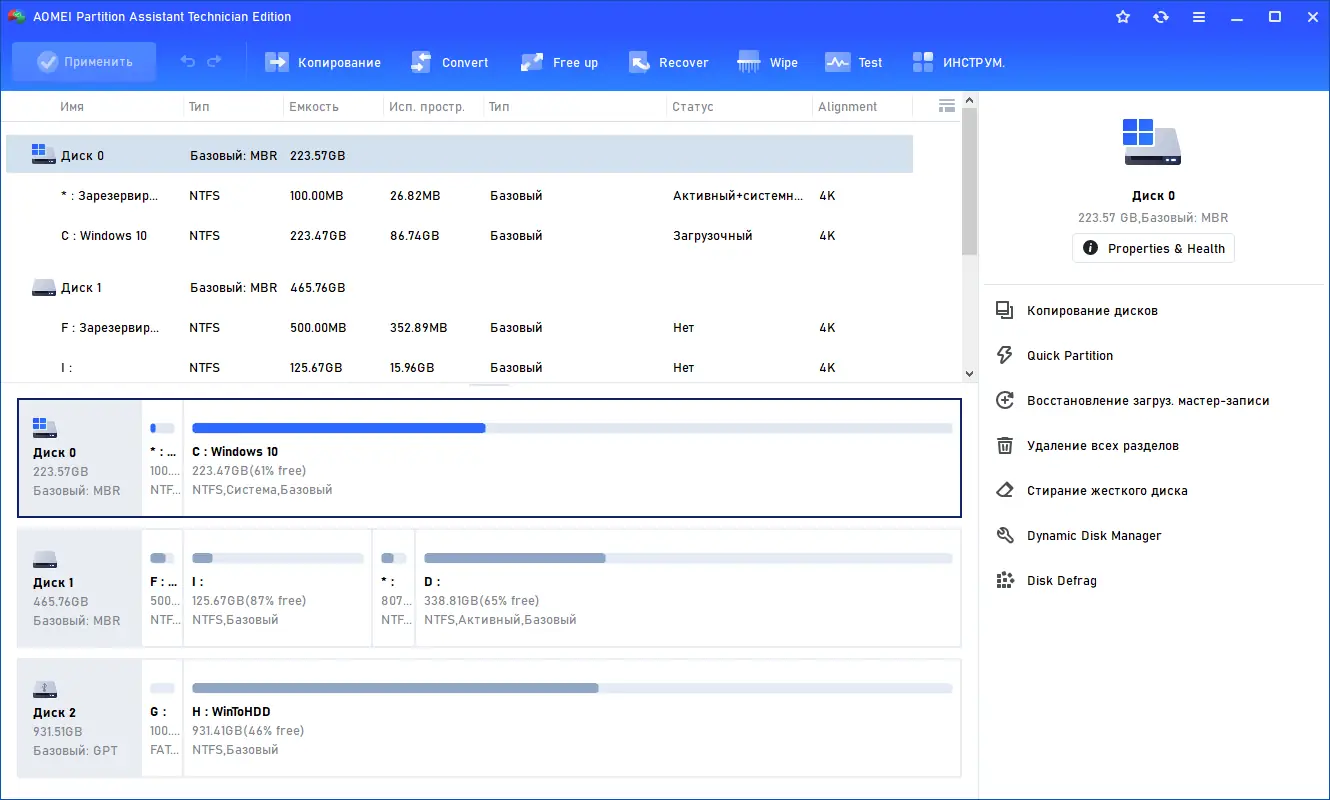Select the '*' partition block on Диск 1 map

(x=394, y=588)
